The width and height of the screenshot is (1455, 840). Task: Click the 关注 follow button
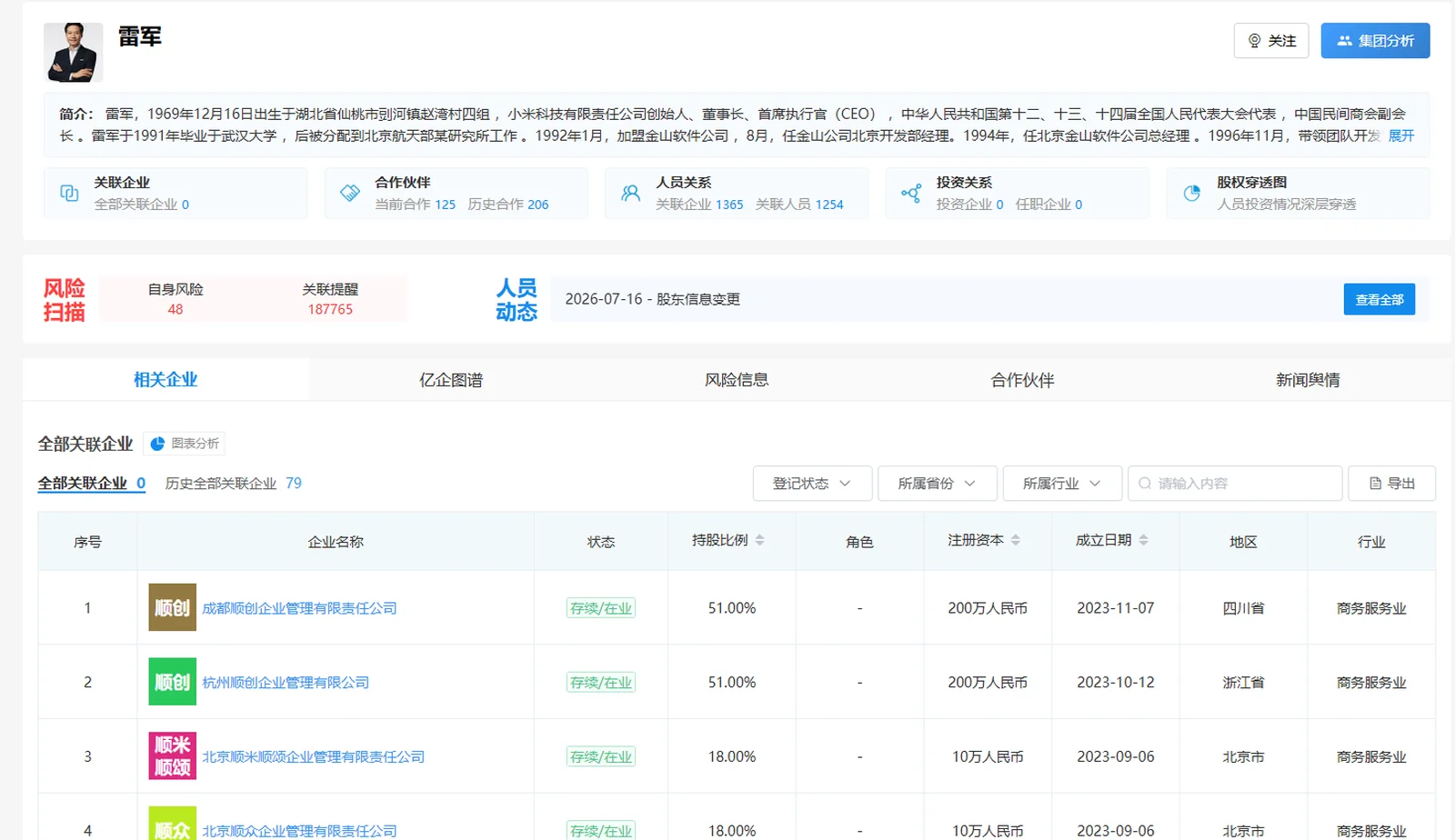pyautogui.click(x=1271, y=41)
